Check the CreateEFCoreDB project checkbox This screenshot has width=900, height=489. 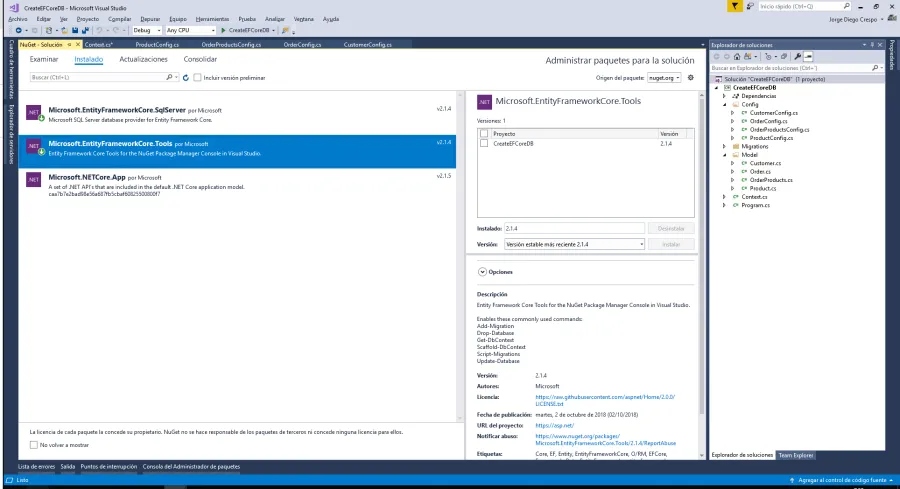click(x=484, y=143)
